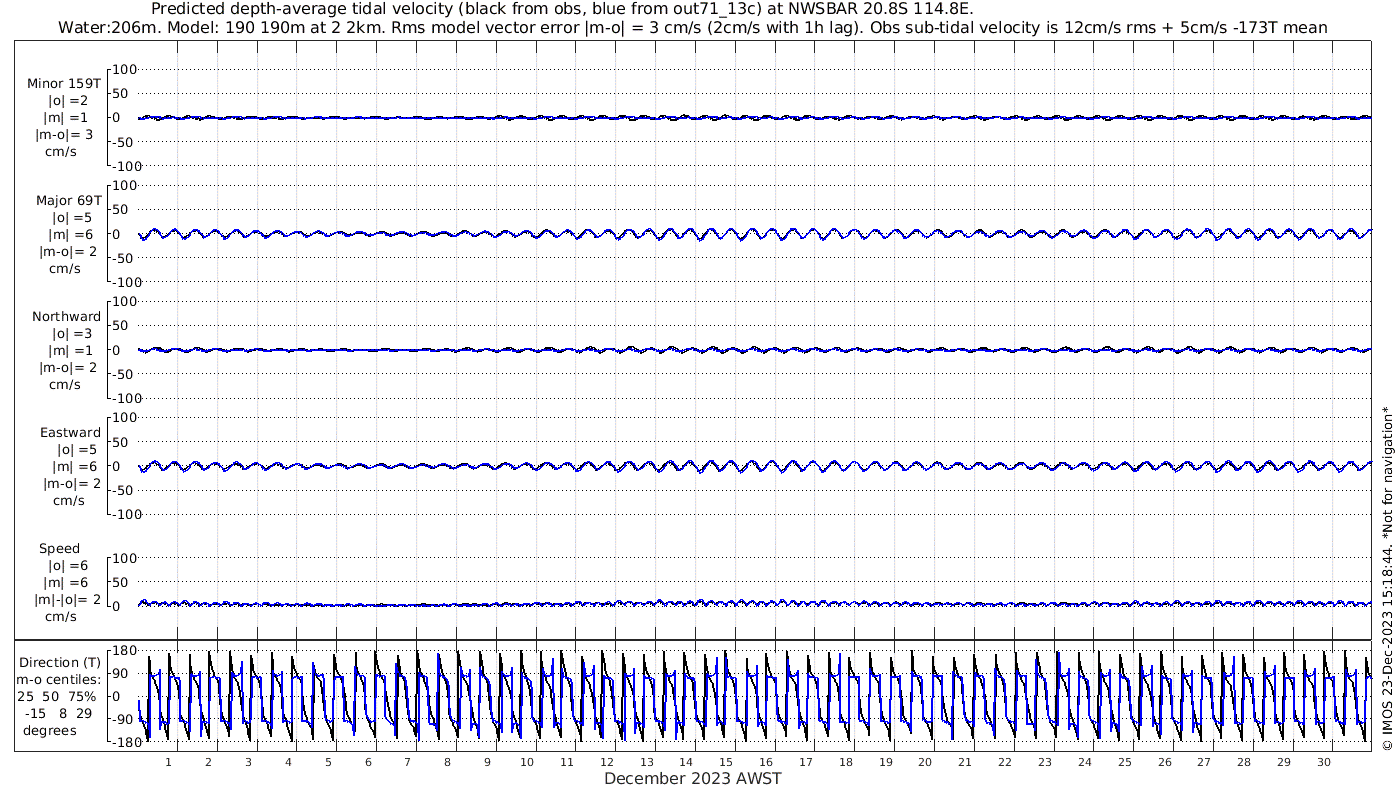
Task: Click day tick label '10' on time axis
Action: (x=527, y=762)
